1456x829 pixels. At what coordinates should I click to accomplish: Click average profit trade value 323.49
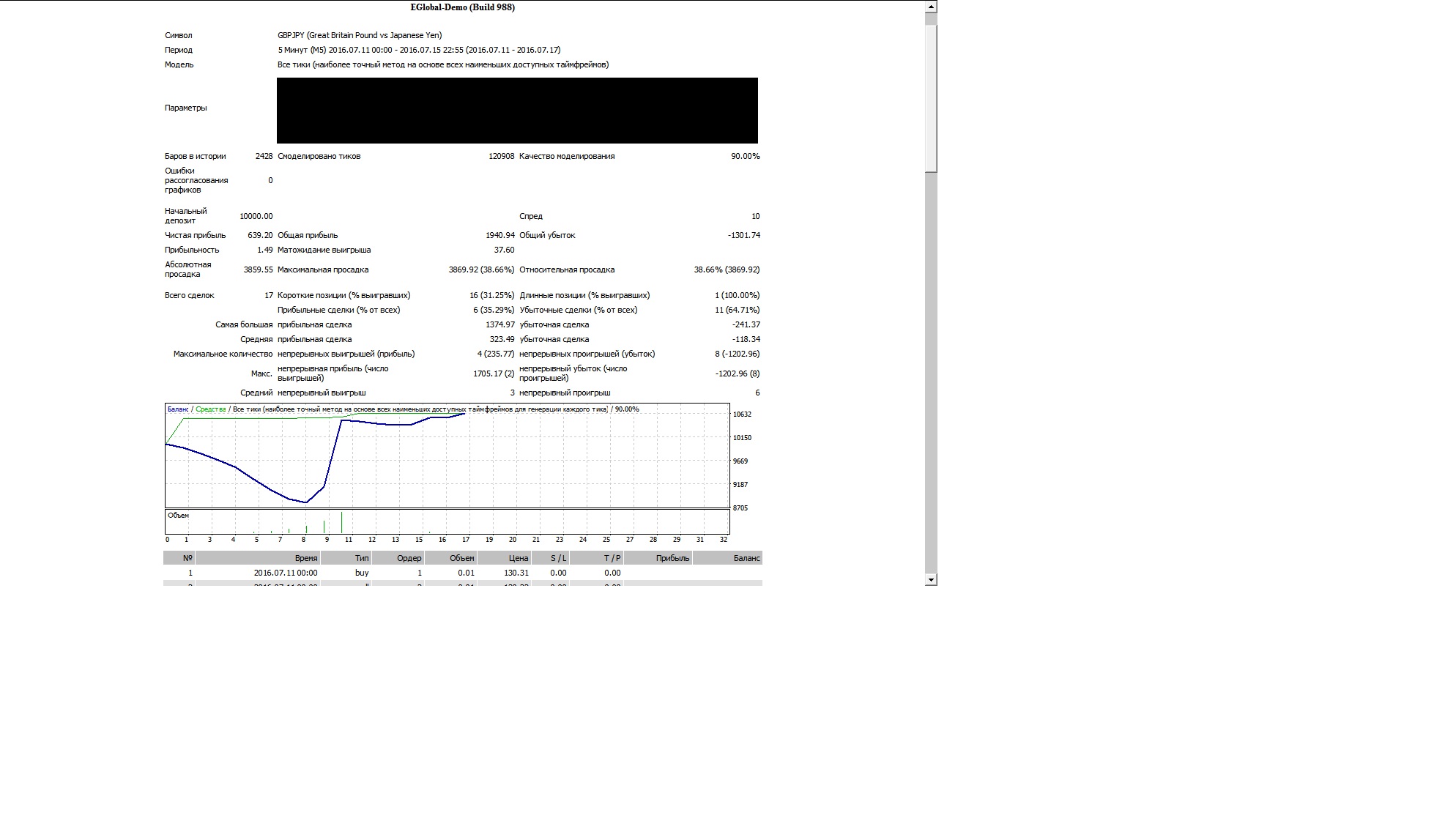tap(502, 339)
